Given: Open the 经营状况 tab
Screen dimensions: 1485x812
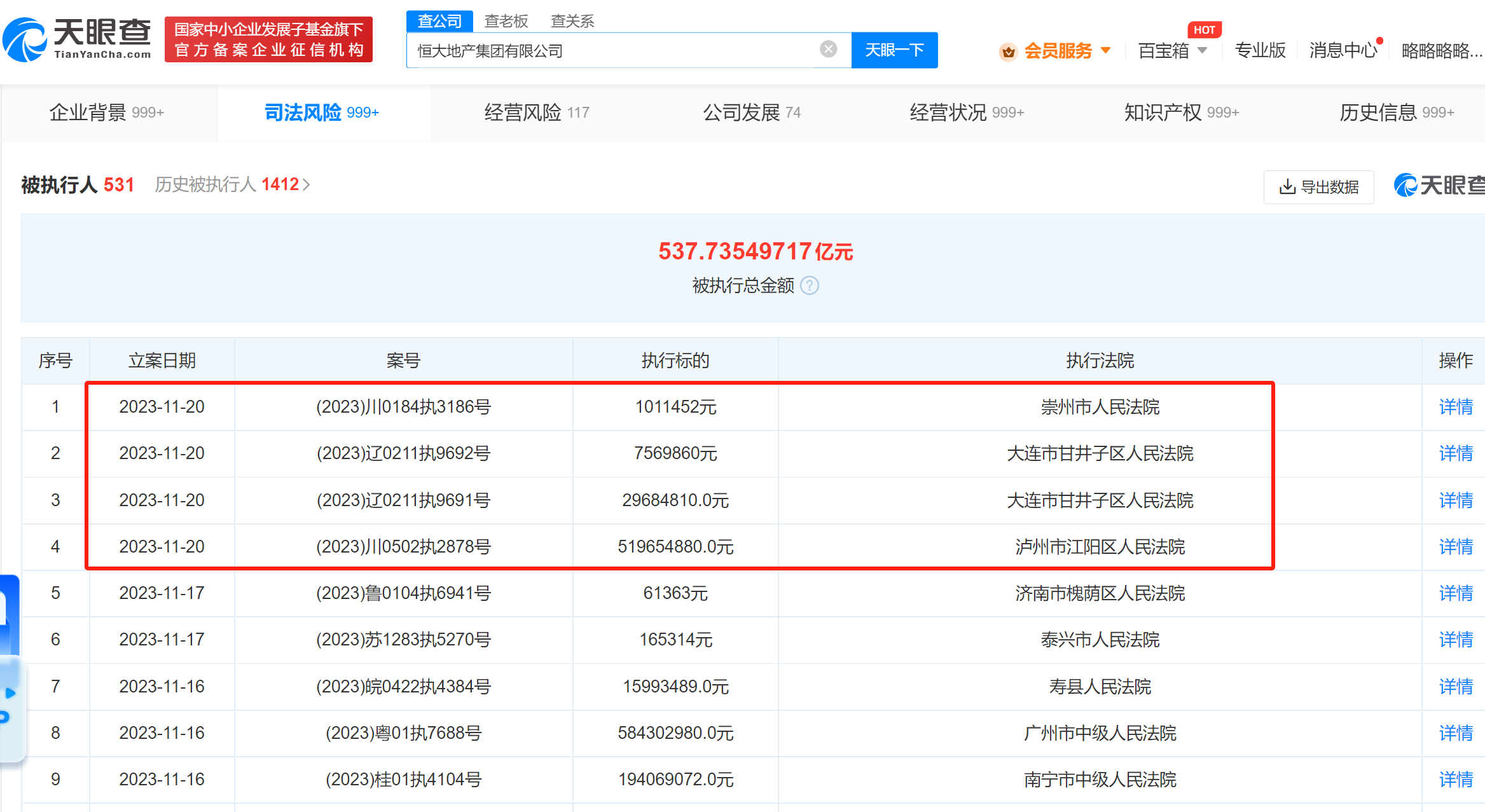Looking at the screenshot, I should 967,113.
